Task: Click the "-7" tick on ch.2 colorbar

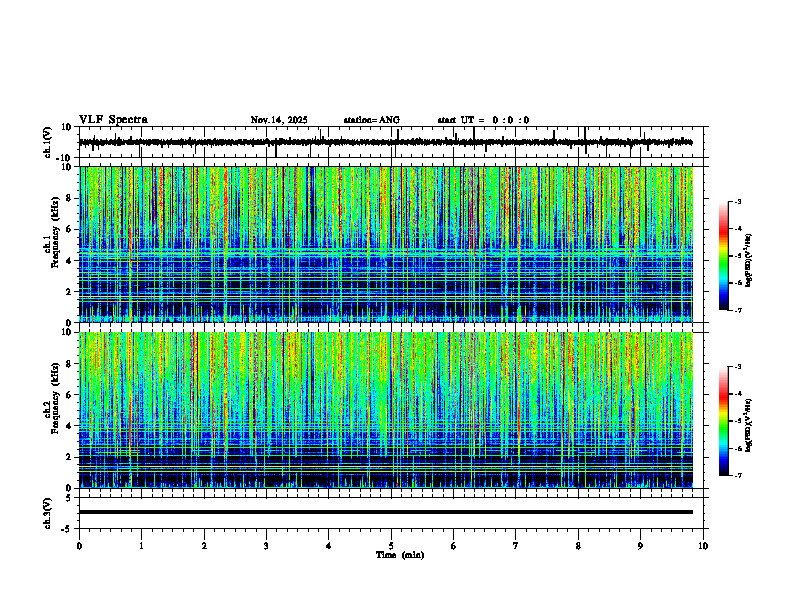Action: coord(737,475)
